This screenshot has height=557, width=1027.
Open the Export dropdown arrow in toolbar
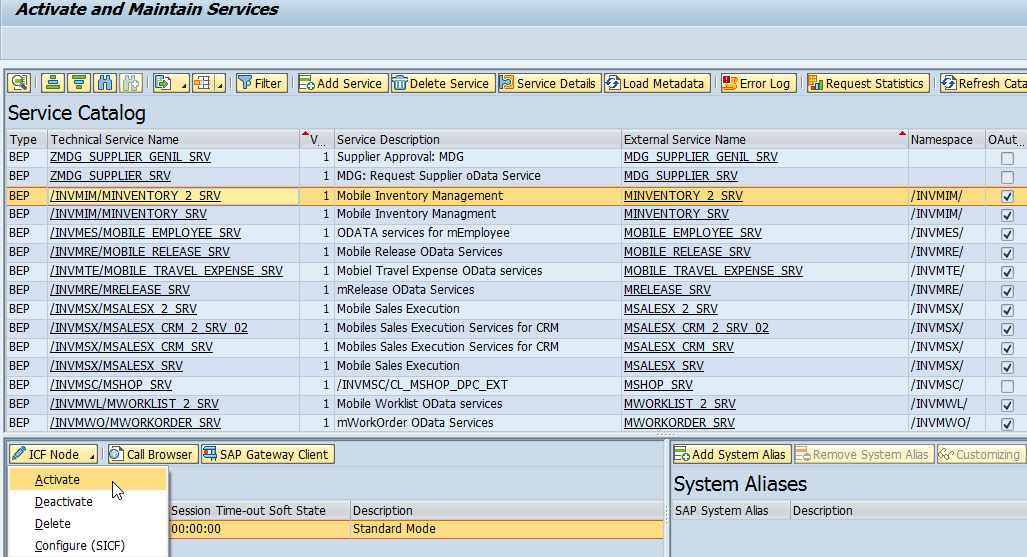(183, 84)
